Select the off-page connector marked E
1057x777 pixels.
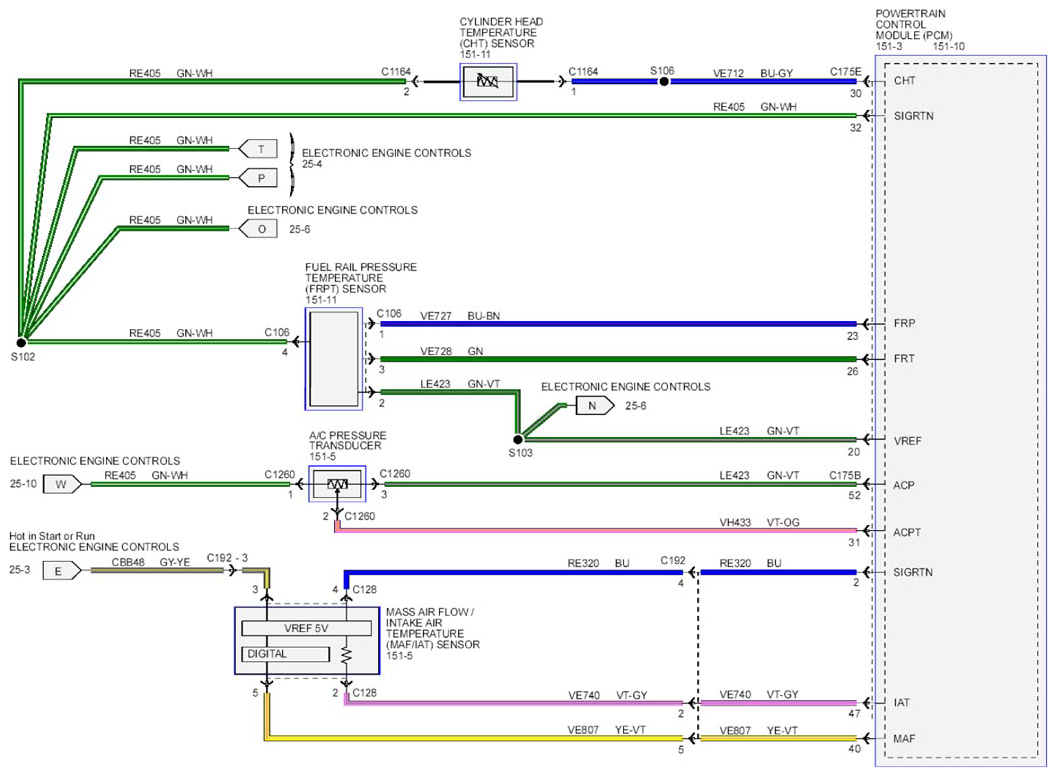(62, 571)
